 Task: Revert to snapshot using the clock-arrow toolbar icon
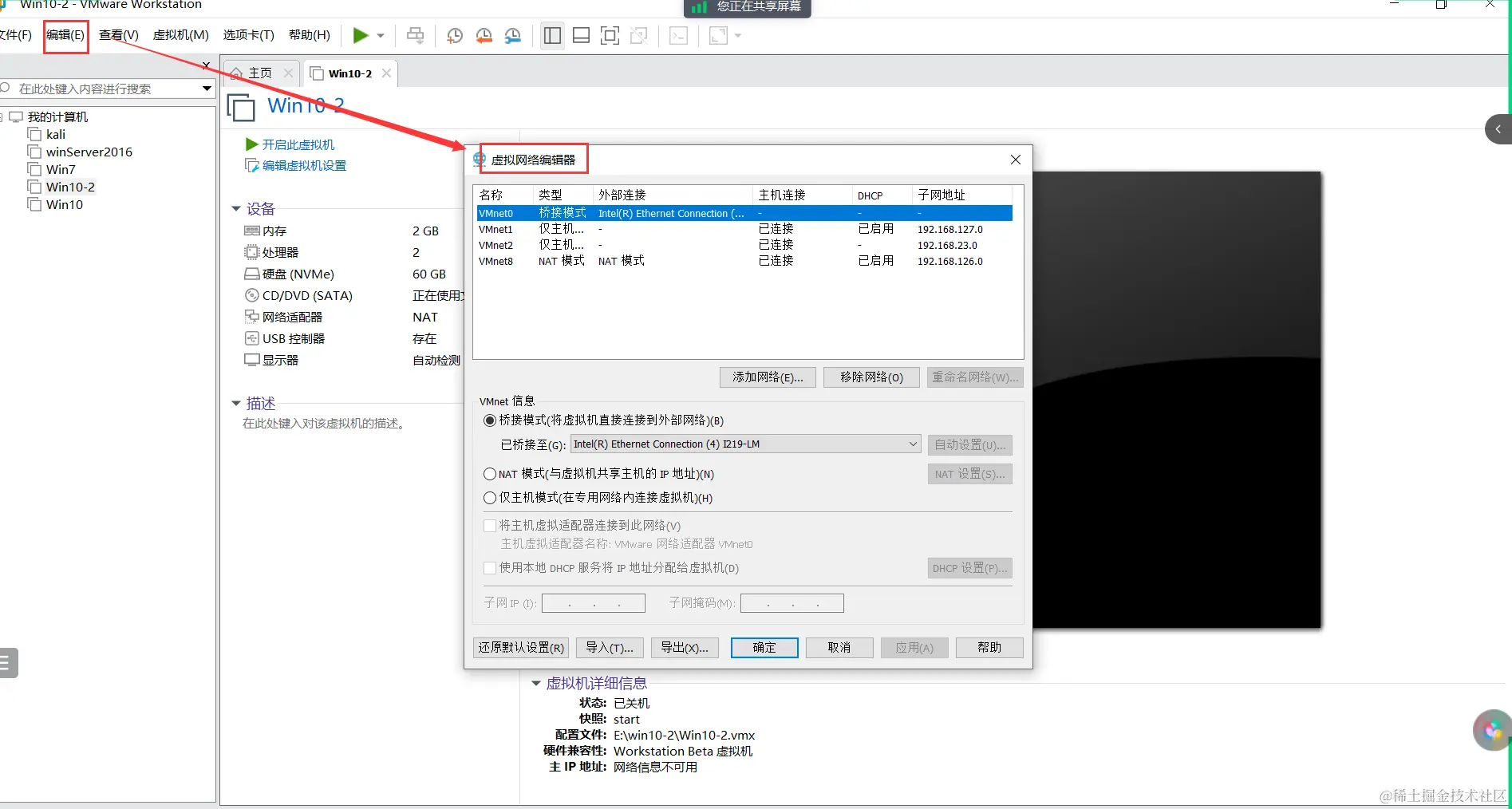pyautogui.click(x=484, y=35)
